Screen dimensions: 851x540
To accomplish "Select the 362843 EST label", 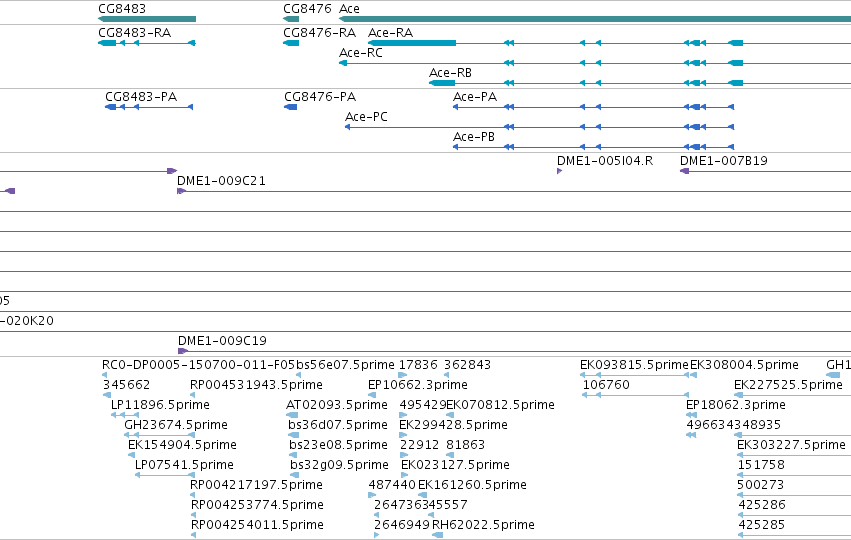I will coord(468,365).
